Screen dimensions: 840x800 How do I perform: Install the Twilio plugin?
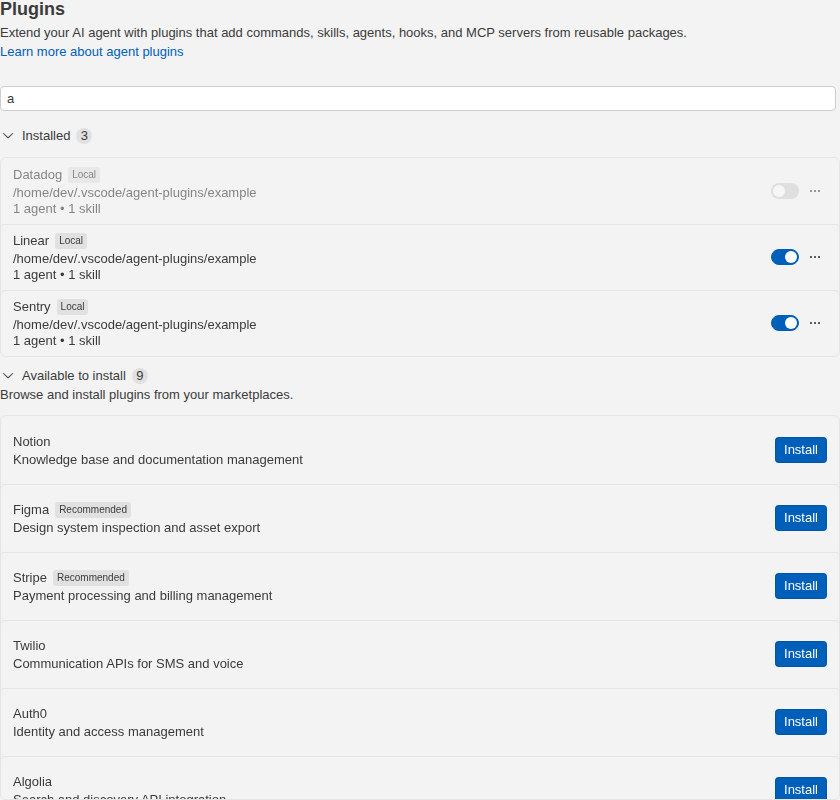pyautogui.click(x=800, y=654)
